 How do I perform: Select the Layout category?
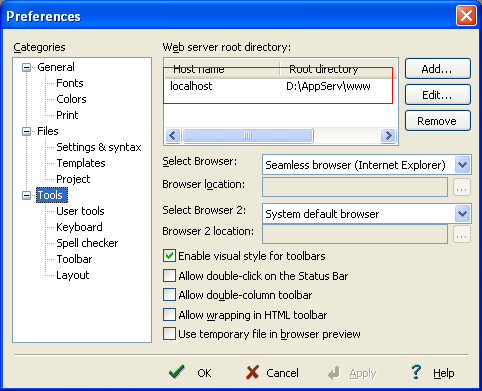(x=73, y=275)
